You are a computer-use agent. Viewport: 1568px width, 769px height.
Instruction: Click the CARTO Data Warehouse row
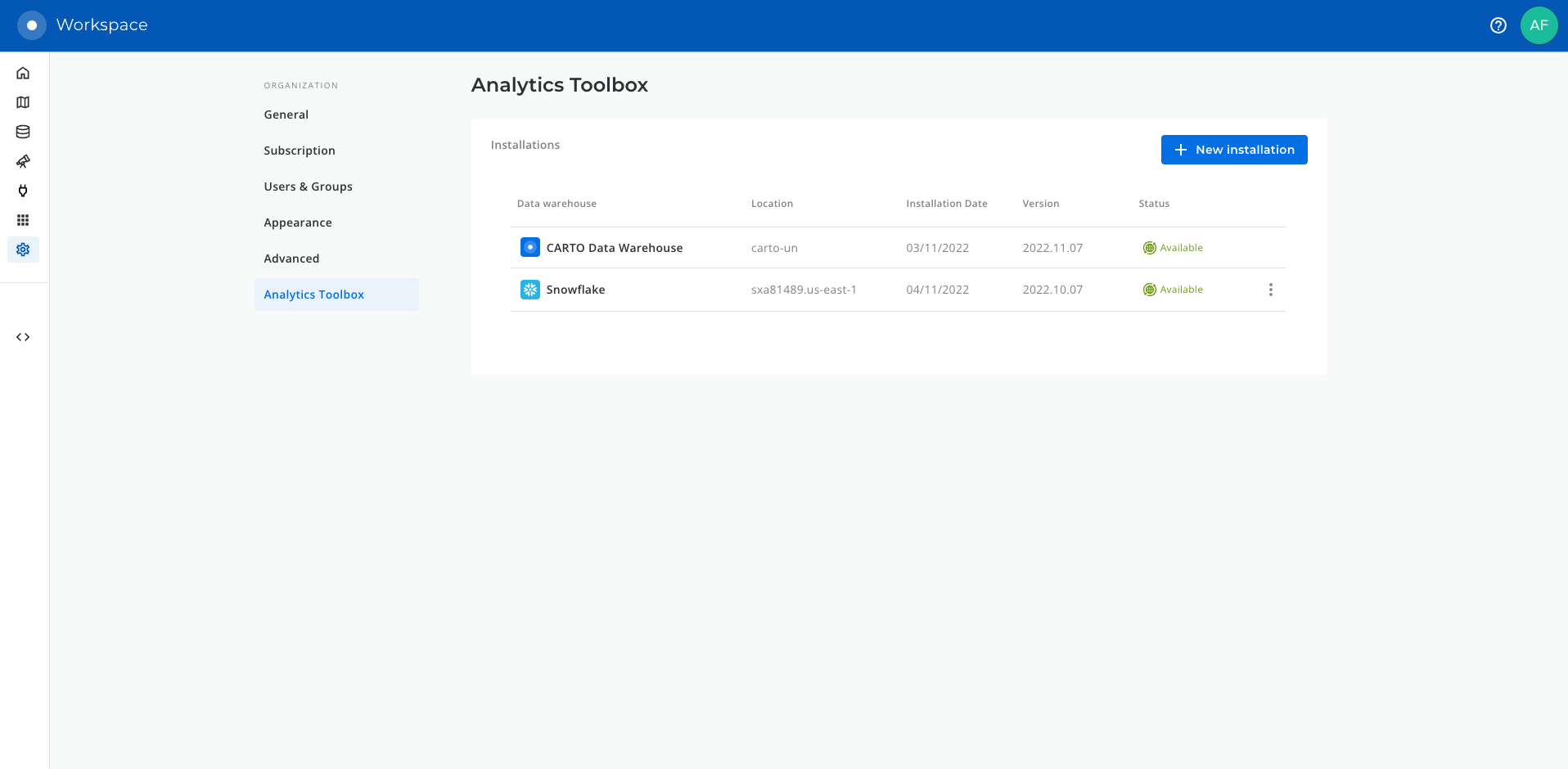(614, 248)
